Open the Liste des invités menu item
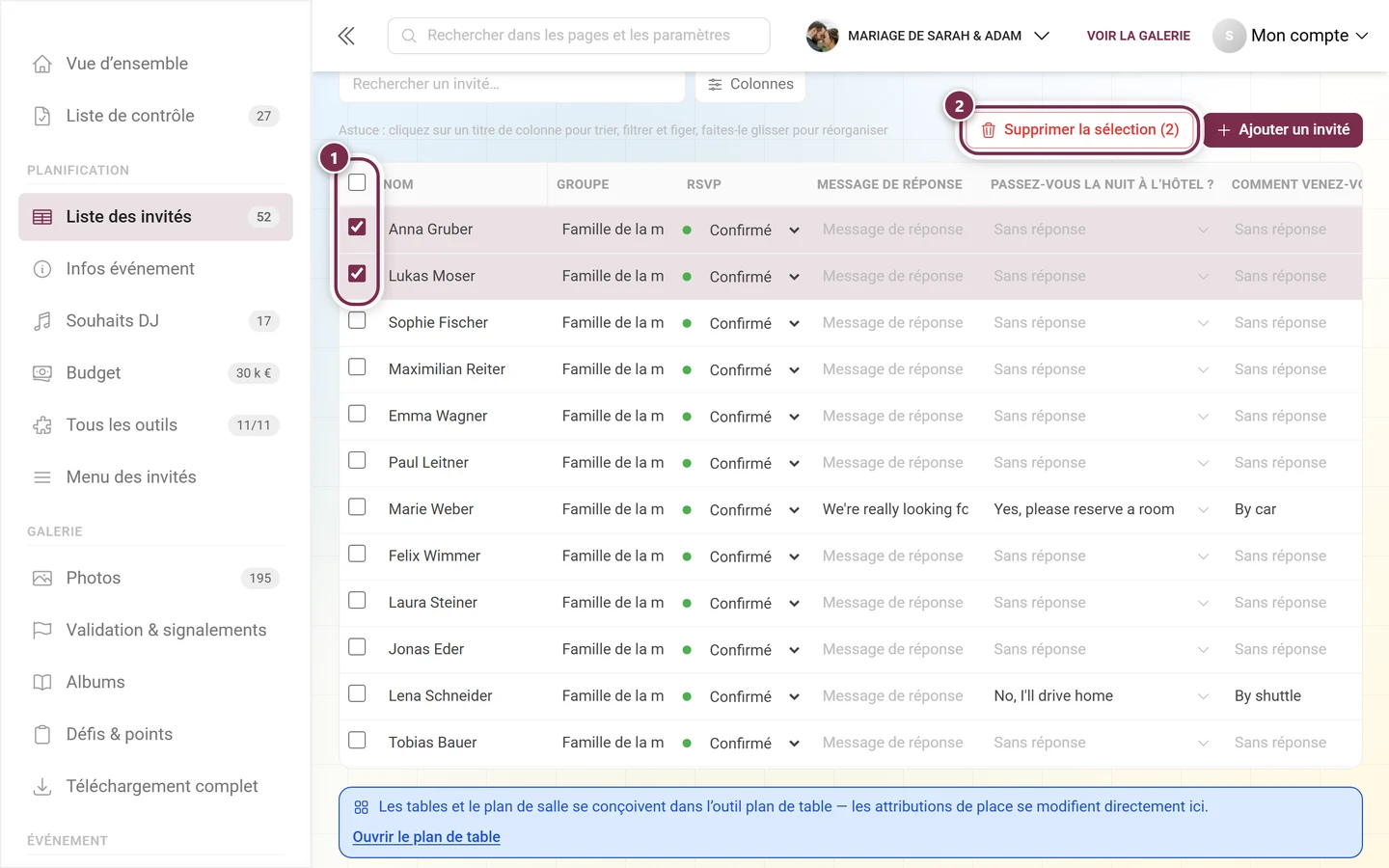 (155, 217)
